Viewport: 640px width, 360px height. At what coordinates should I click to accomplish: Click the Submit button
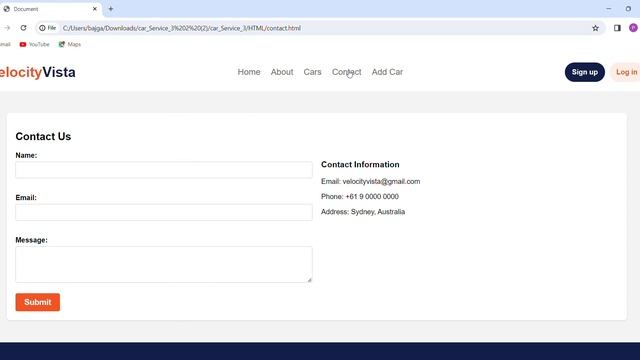pyautogui.click(x=38, y=302)
